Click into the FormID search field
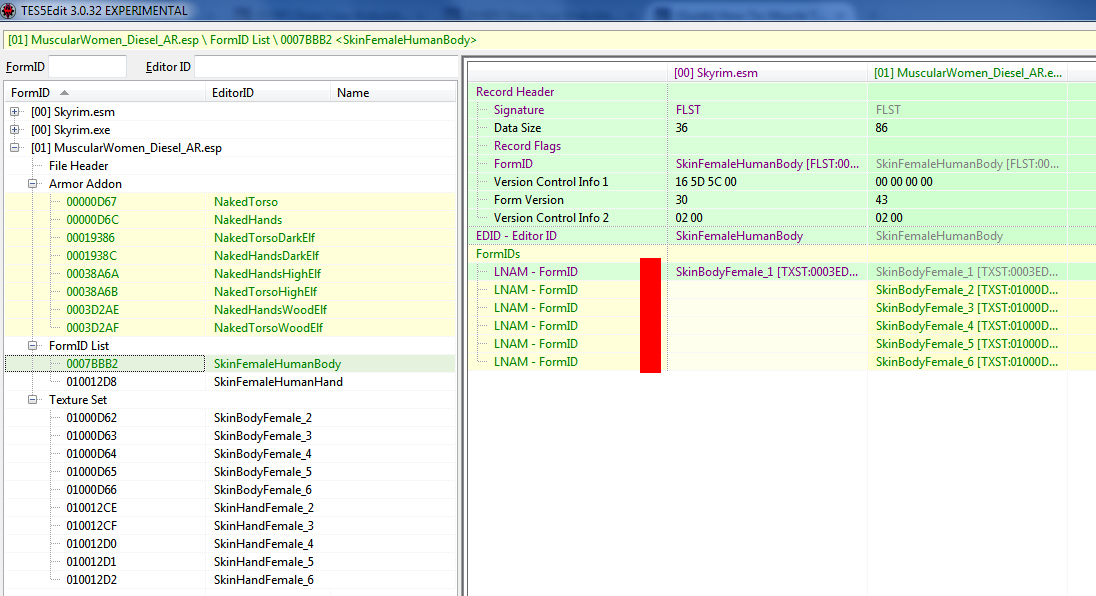 (x=87, y=67)
